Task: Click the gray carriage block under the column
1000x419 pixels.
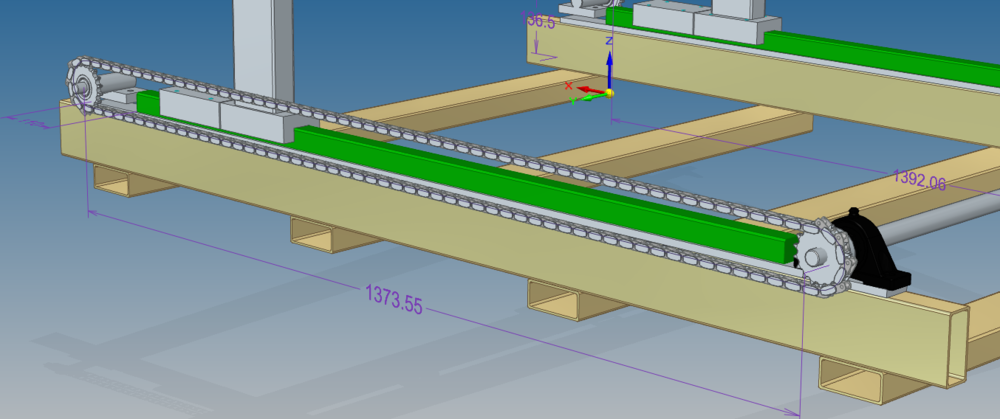Action: [255, 118]
